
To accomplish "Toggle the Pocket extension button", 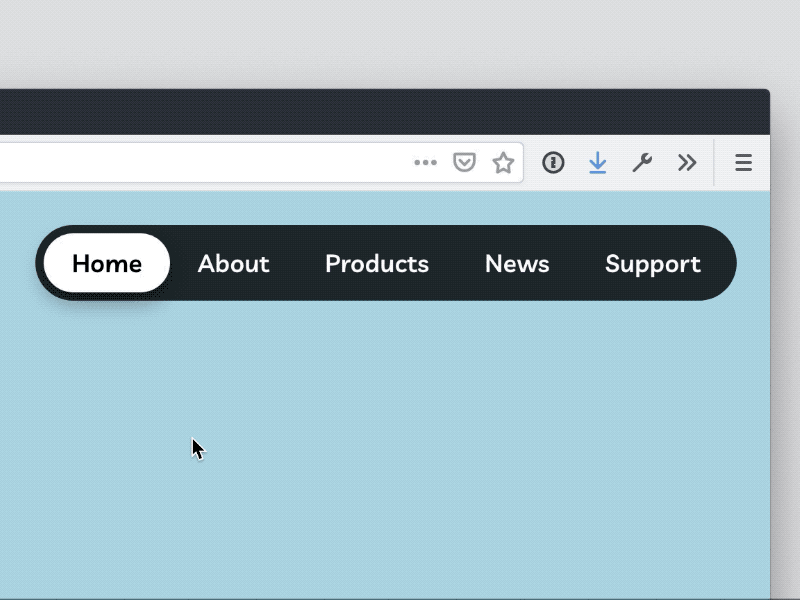I will point(464,162).
